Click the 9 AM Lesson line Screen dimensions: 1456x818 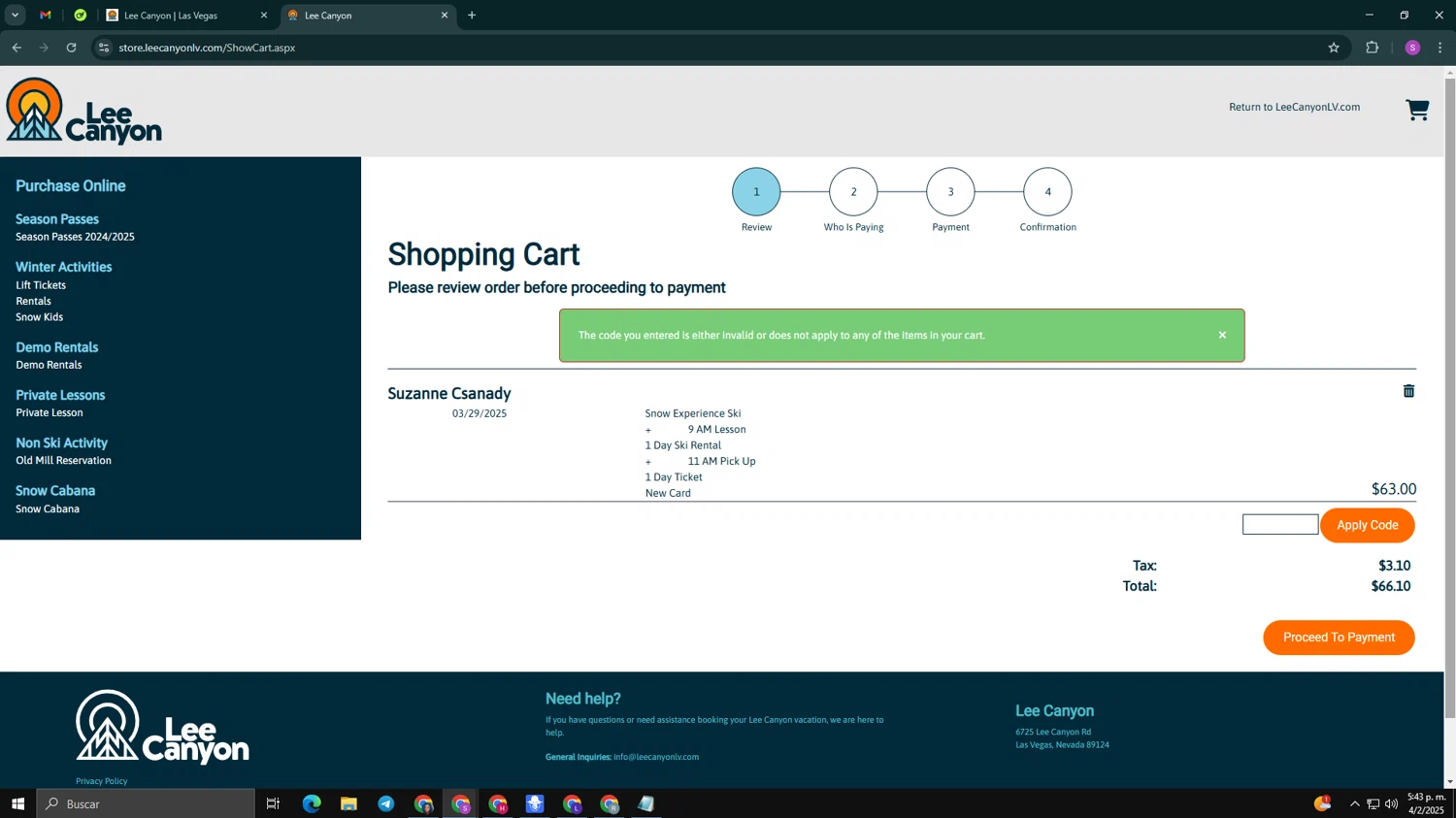(716, 429)
